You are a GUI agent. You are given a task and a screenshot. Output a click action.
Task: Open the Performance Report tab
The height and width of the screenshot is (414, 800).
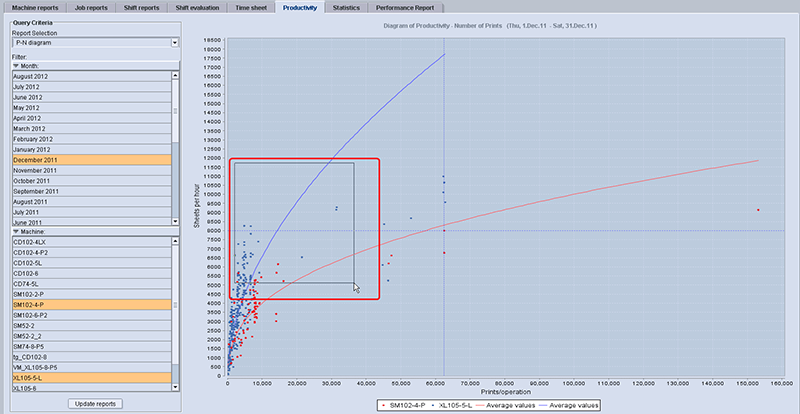click(x=405, y=8)
